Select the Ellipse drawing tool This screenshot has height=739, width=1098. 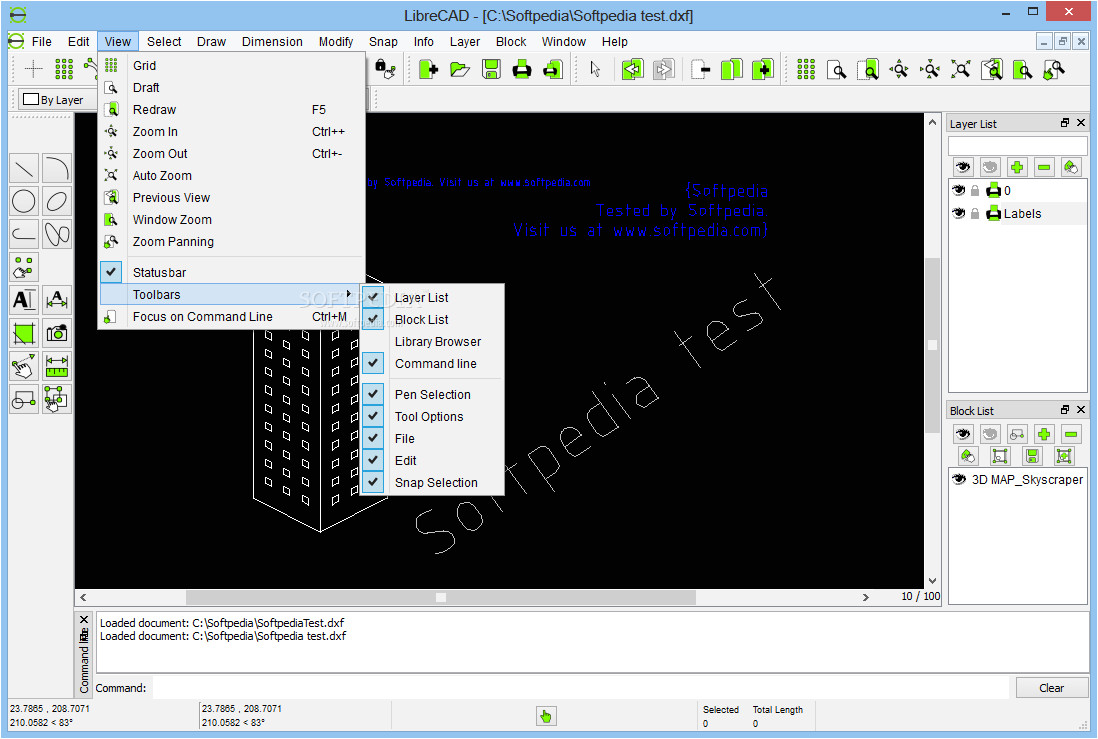(57, 202)
